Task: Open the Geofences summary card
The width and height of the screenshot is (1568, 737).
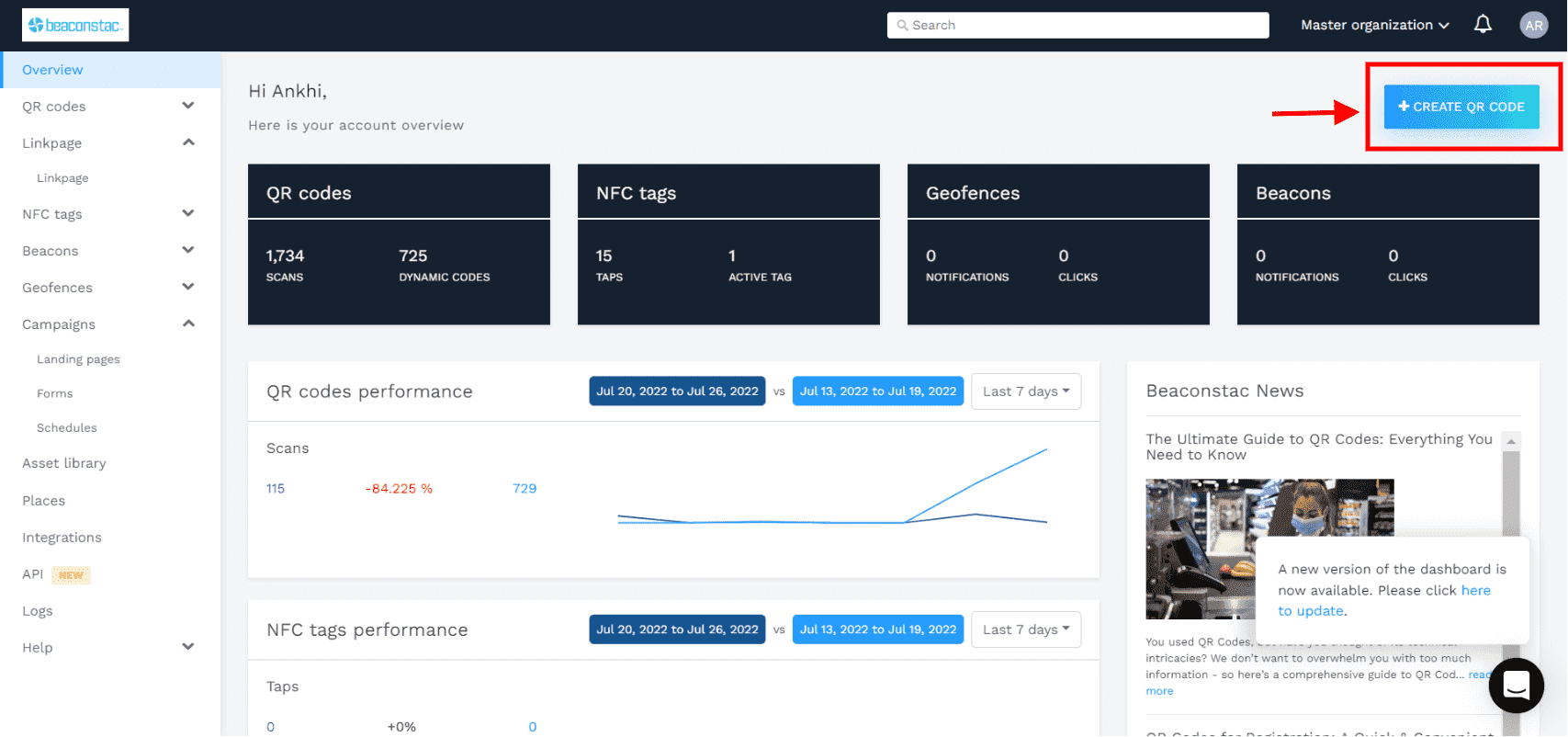Action: tap(1058, 244)
